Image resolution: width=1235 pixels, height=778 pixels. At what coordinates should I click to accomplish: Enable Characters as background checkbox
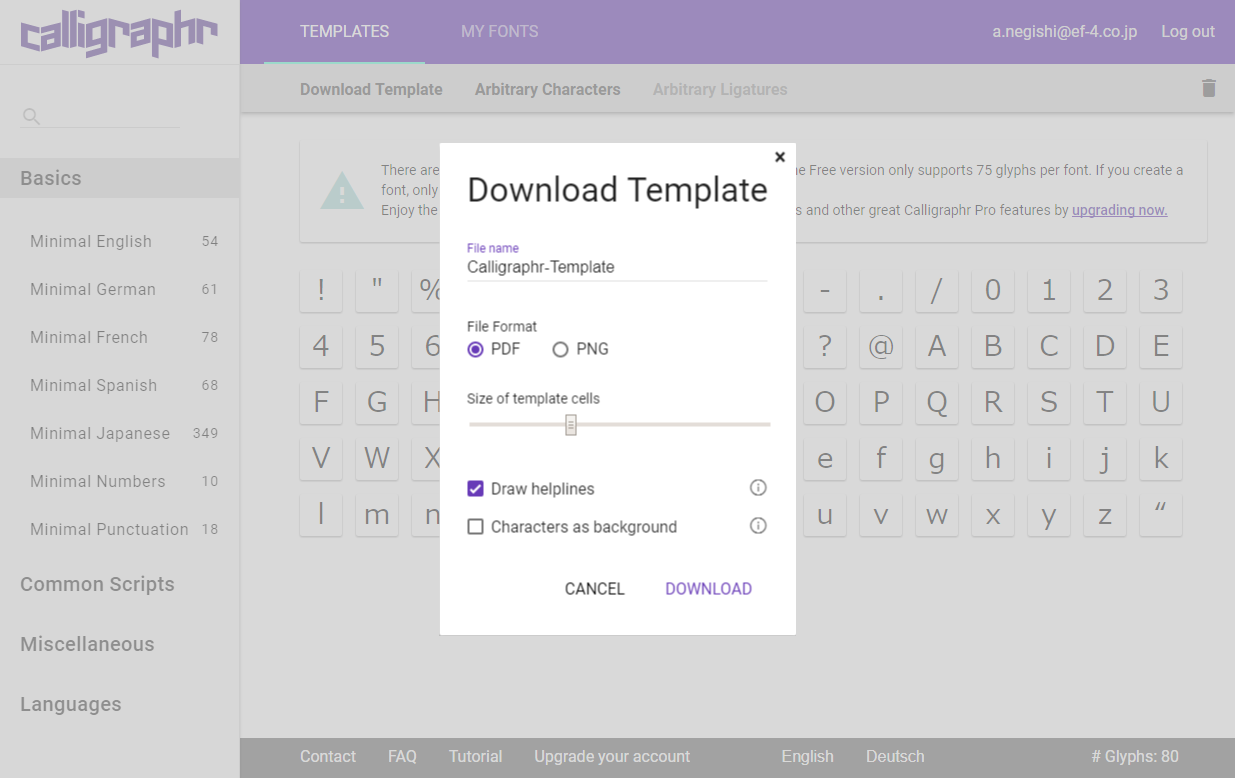[476, 527]
